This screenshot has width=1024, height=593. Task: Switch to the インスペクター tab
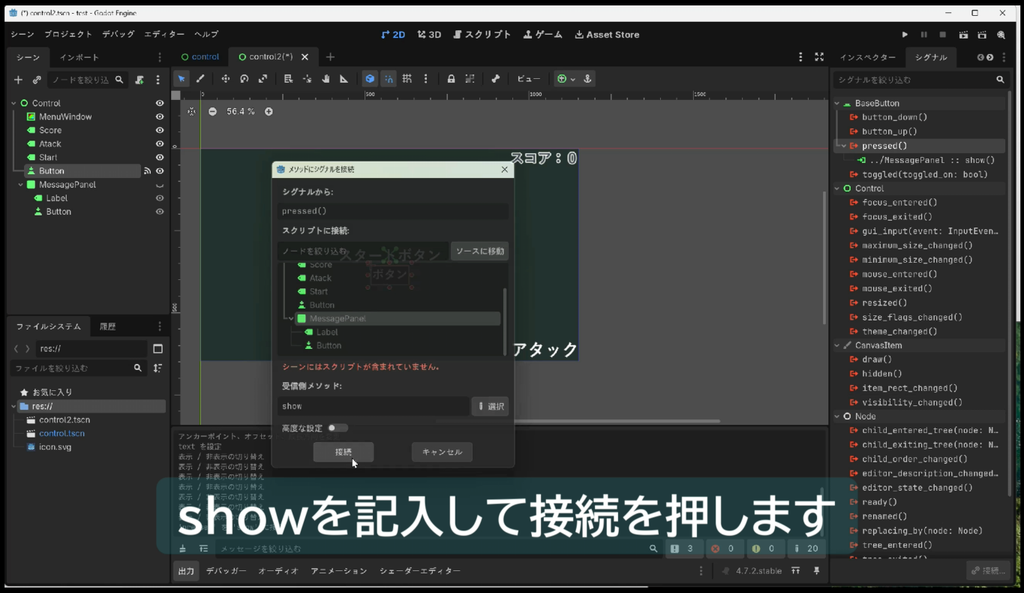[x=867, y=57]
